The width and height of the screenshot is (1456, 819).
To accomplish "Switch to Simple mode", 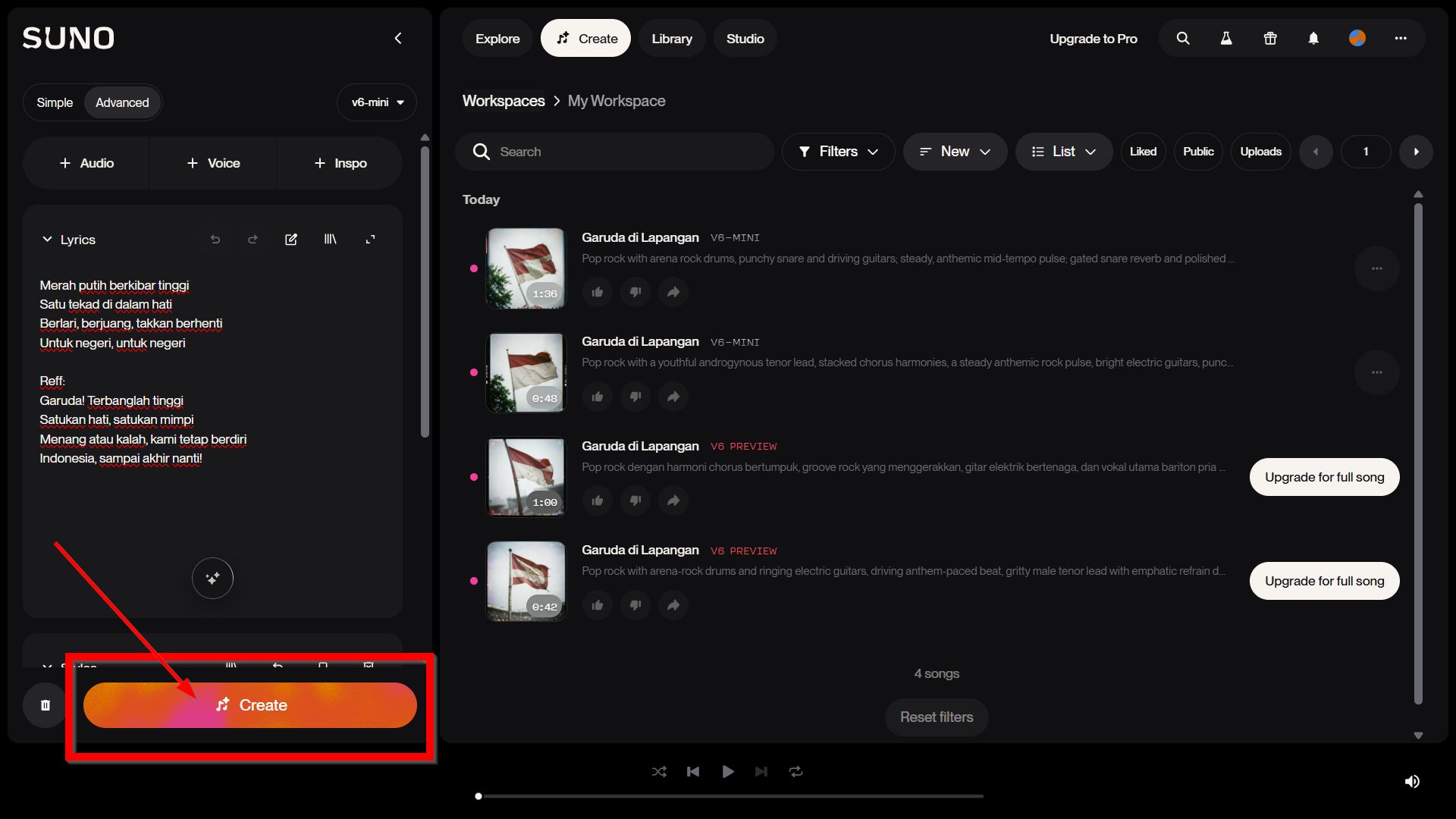I will coord(55,102).
